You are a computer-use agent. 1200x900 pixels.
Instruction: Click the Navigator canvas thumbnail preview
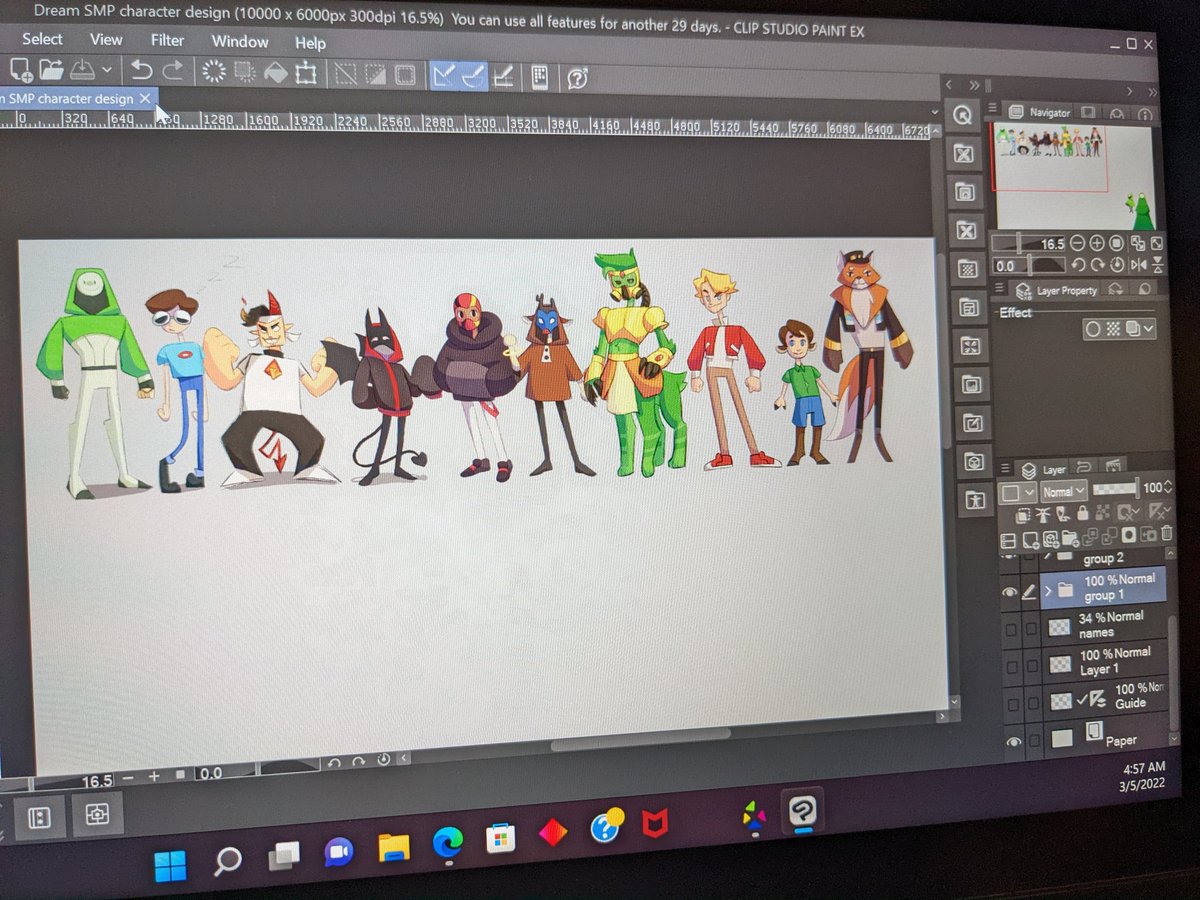(x=1074, y=175)
